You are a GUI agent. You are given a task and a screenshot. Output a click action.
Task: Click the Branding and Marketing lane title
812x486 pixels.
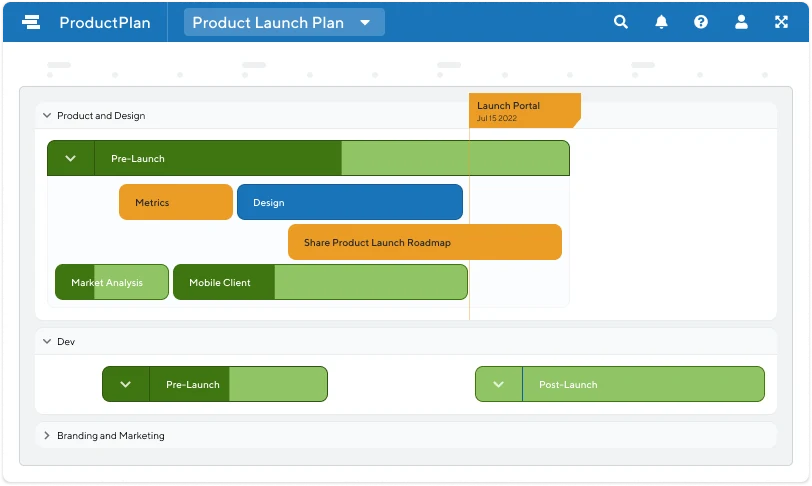click(111, 436)
